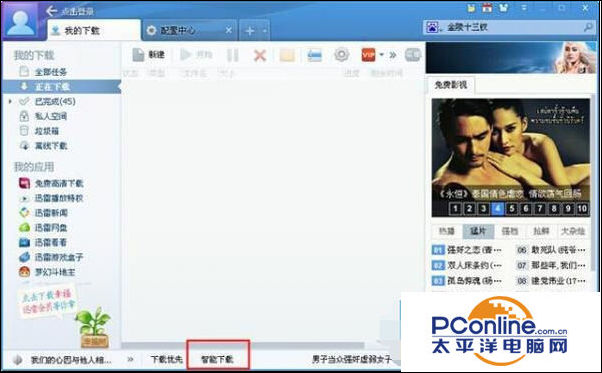Viewport: 602px width, 373px height.
Task: Click the green plant icon
Action: click(x=94, y=326)
